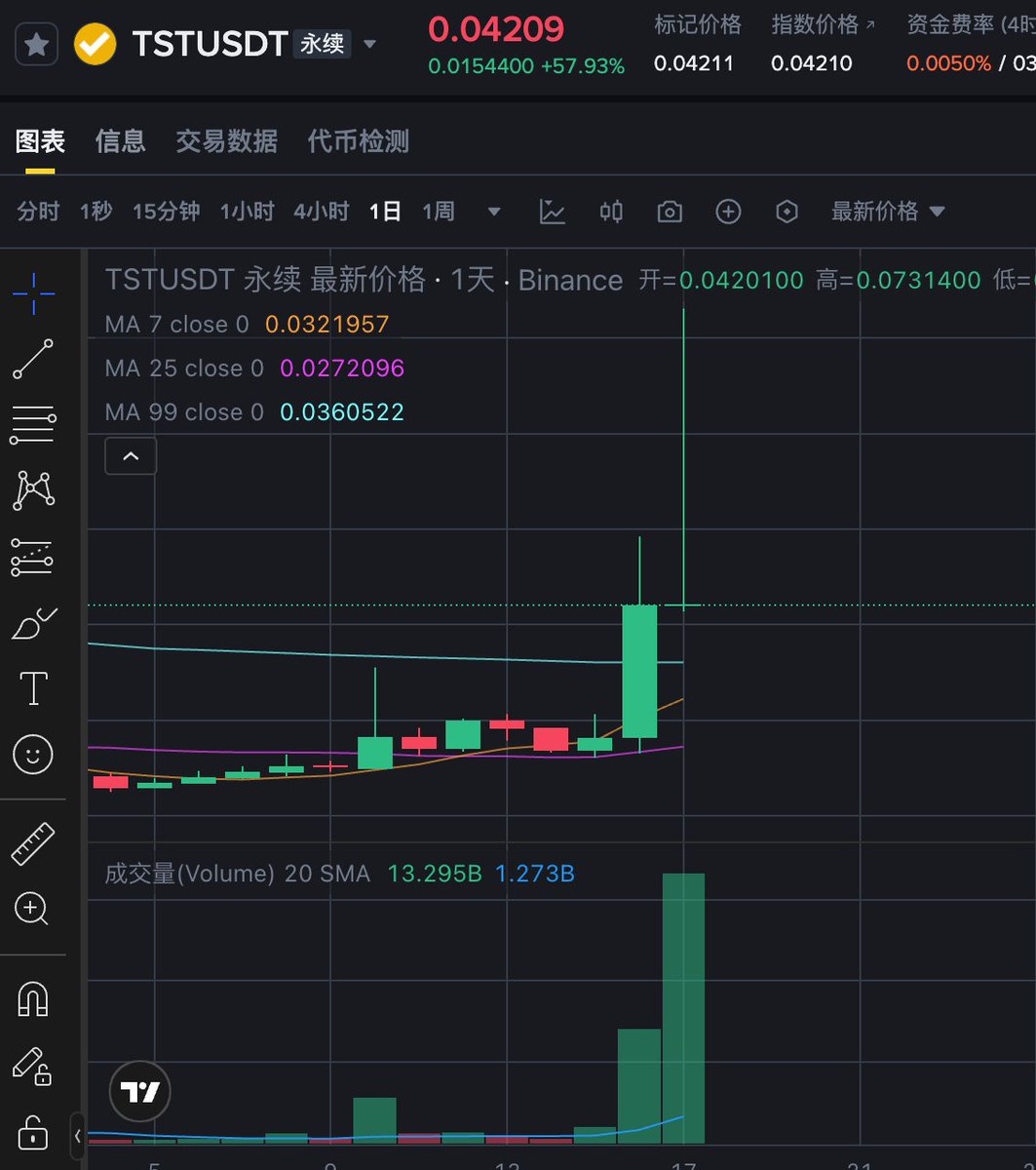The width and height of the screenshot is (1036, 1170).
Task: Open the emoji sticker tool
Action: click(33, 754)
